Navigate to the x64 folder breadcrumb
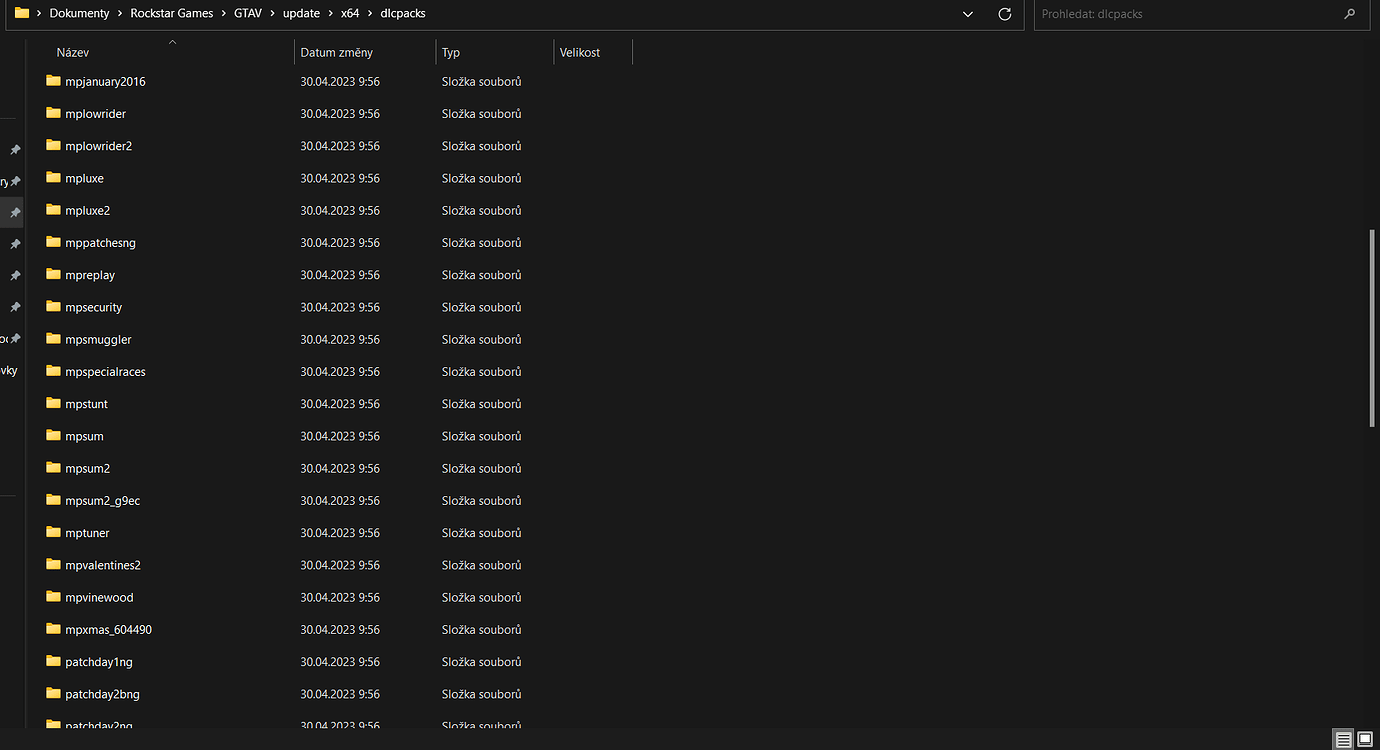1380x750 pixels. (350, 13)
